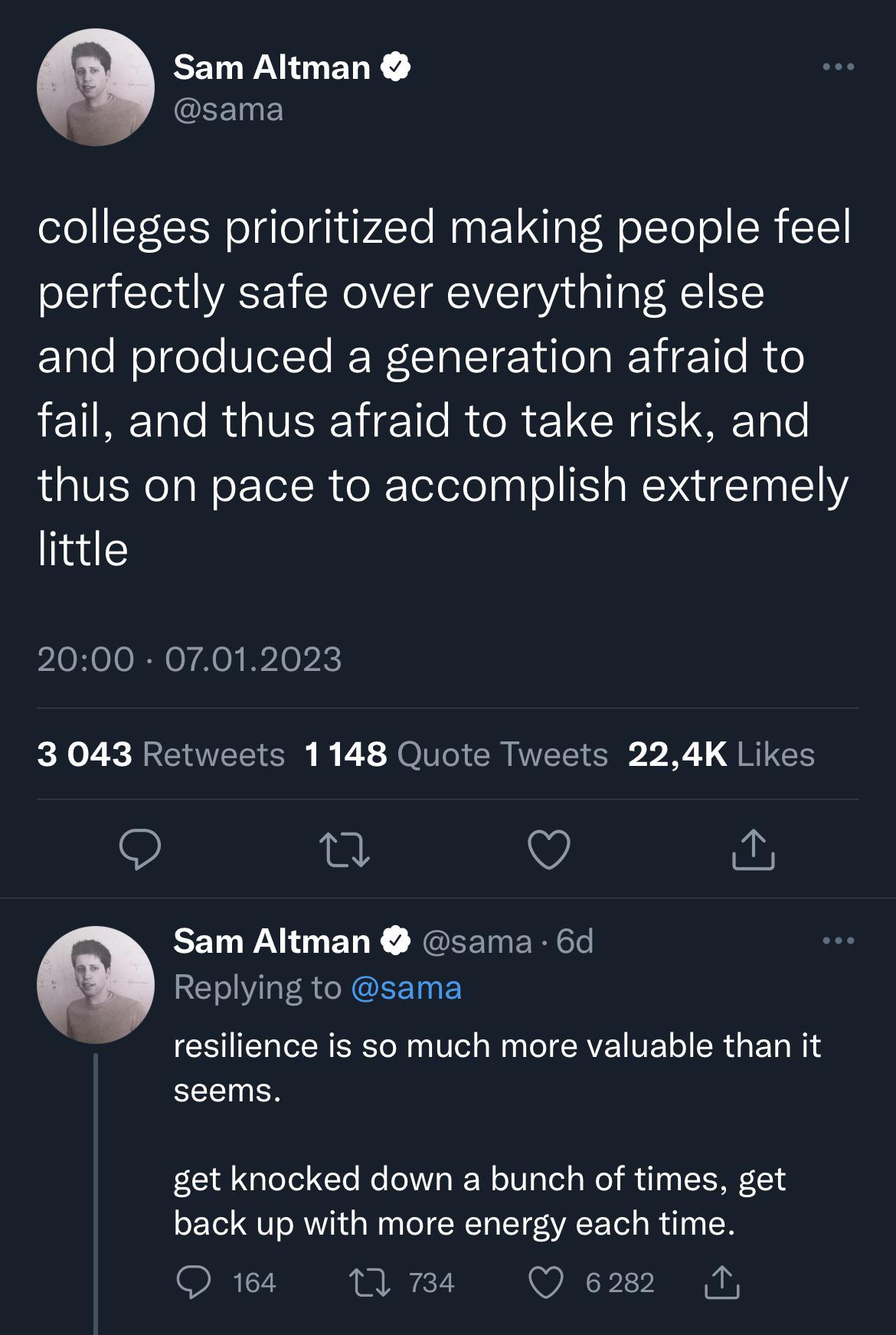This screenshot has height=1335, width=896.
Task: Open the reply tweet's profile avatar
Action: 96,985
